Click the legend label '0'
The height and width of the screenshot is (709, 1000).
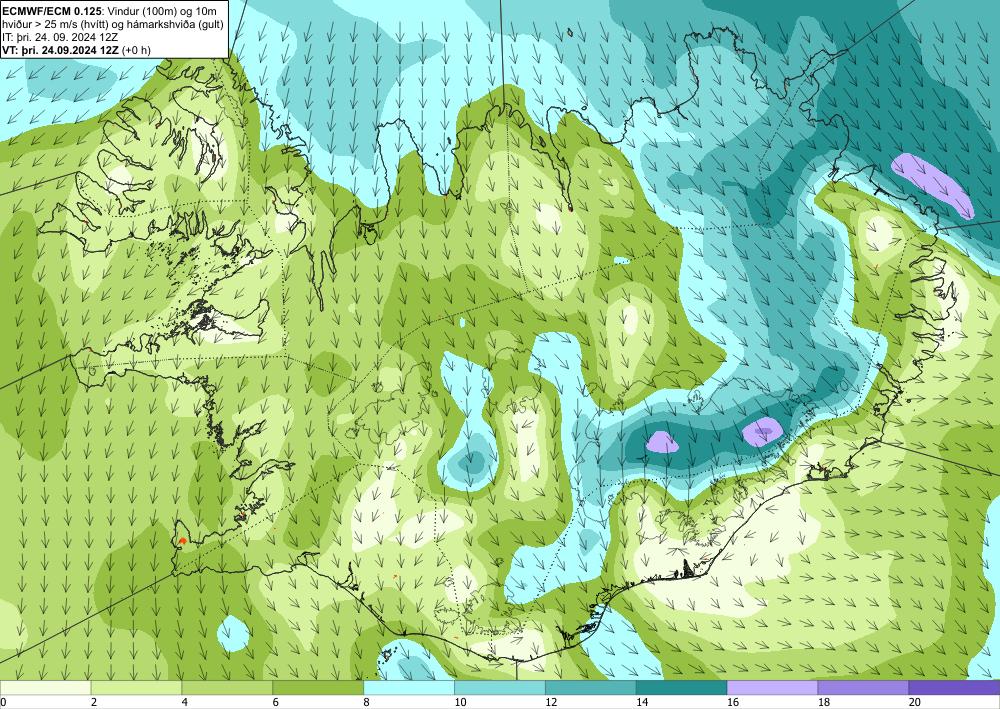3,702
